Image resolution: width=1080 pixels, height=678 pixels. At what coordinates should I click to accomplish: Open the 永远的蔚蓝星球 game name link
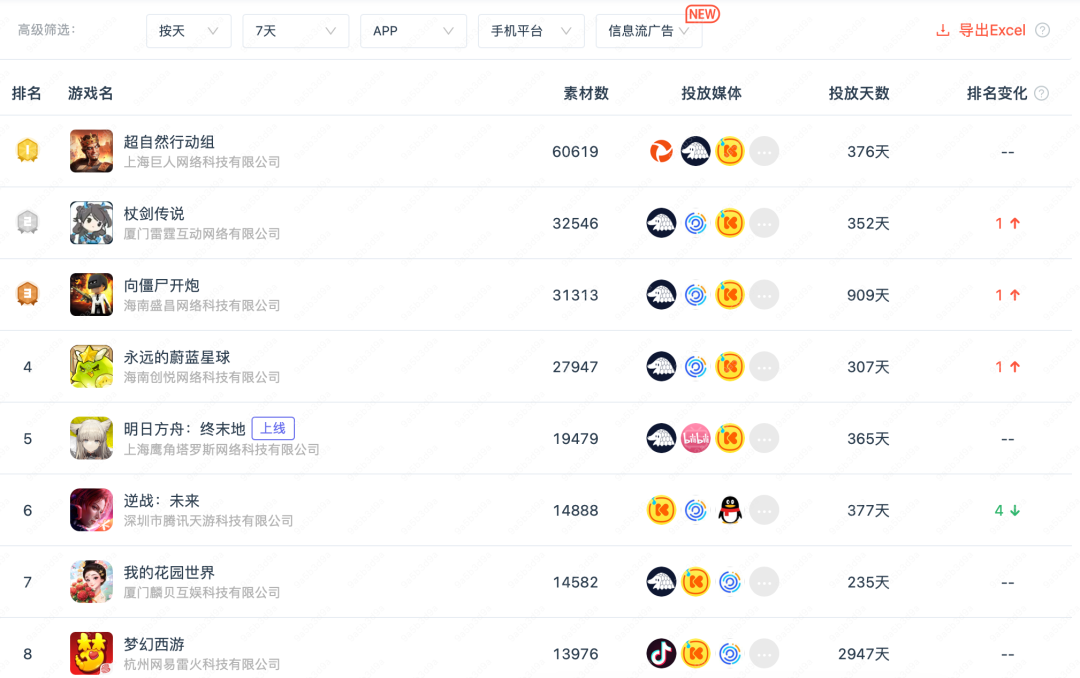(176, 358)
